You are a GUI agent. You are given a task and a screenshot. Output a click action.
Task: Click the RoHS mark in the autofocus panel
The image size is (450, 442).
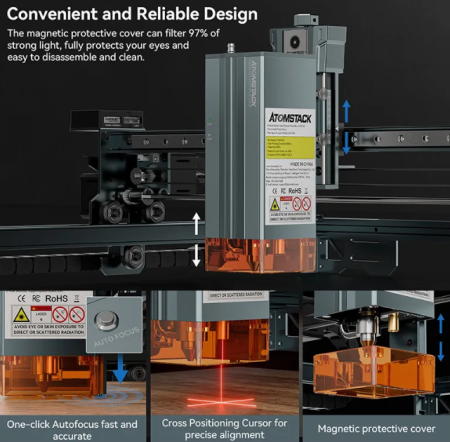point(56,298)
